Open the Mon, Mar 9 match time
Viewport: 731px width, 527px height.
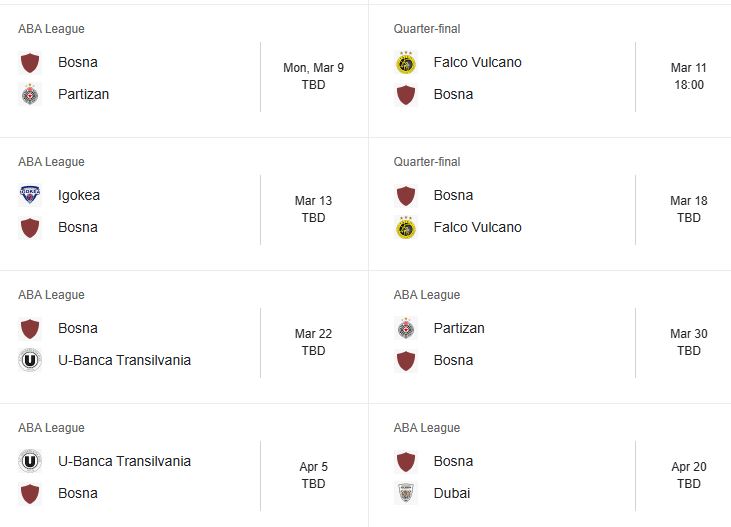pyautogui.click(x=313, y=76)
